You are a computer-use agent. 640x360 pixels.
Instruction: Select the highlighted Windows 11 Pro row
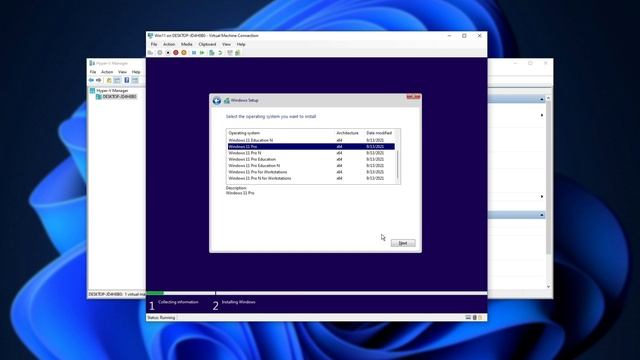point(311,147)
